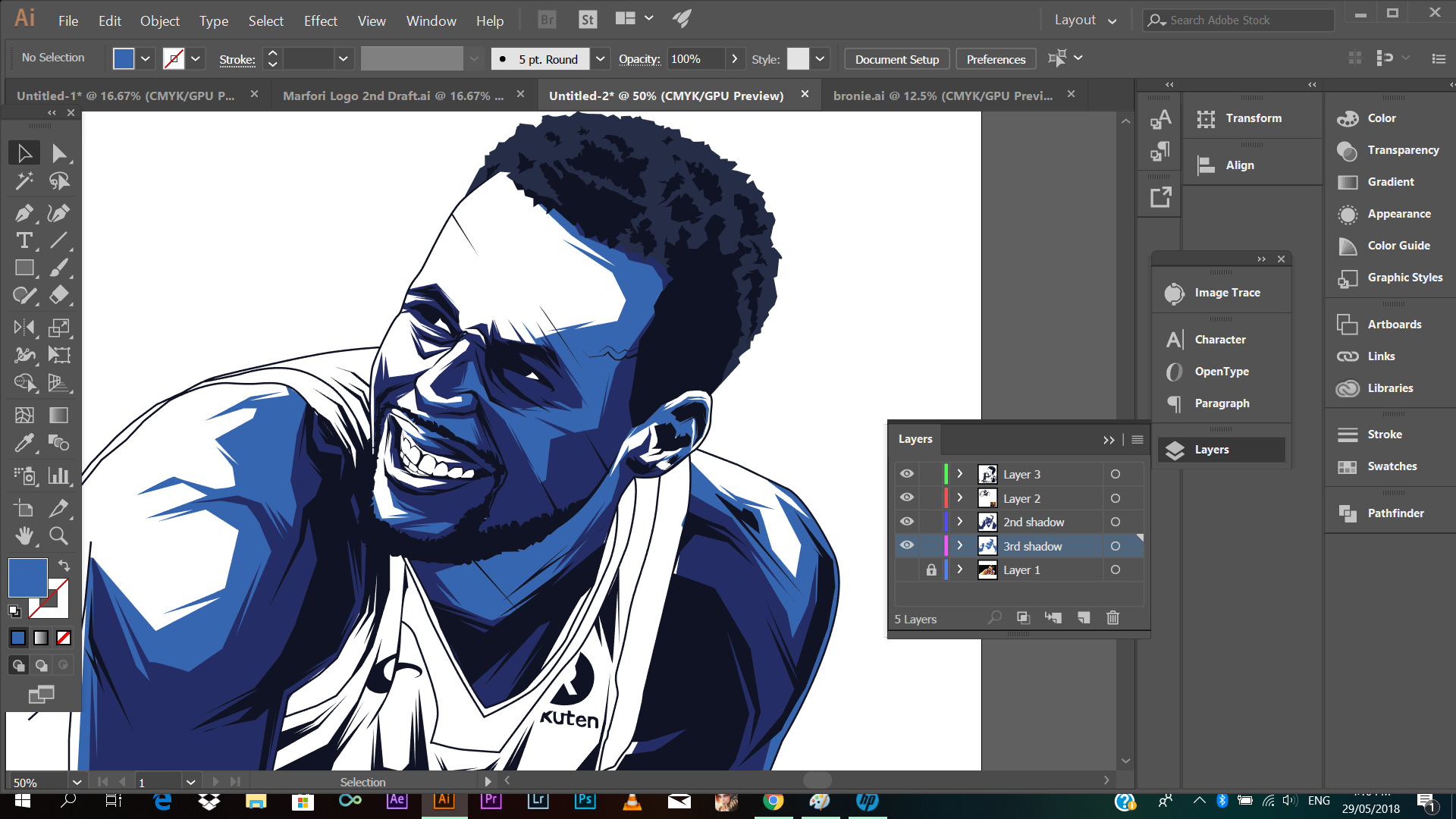Choose the Column Graph tool
This screenshot has height=819, width=1456.
coord(59,475)
